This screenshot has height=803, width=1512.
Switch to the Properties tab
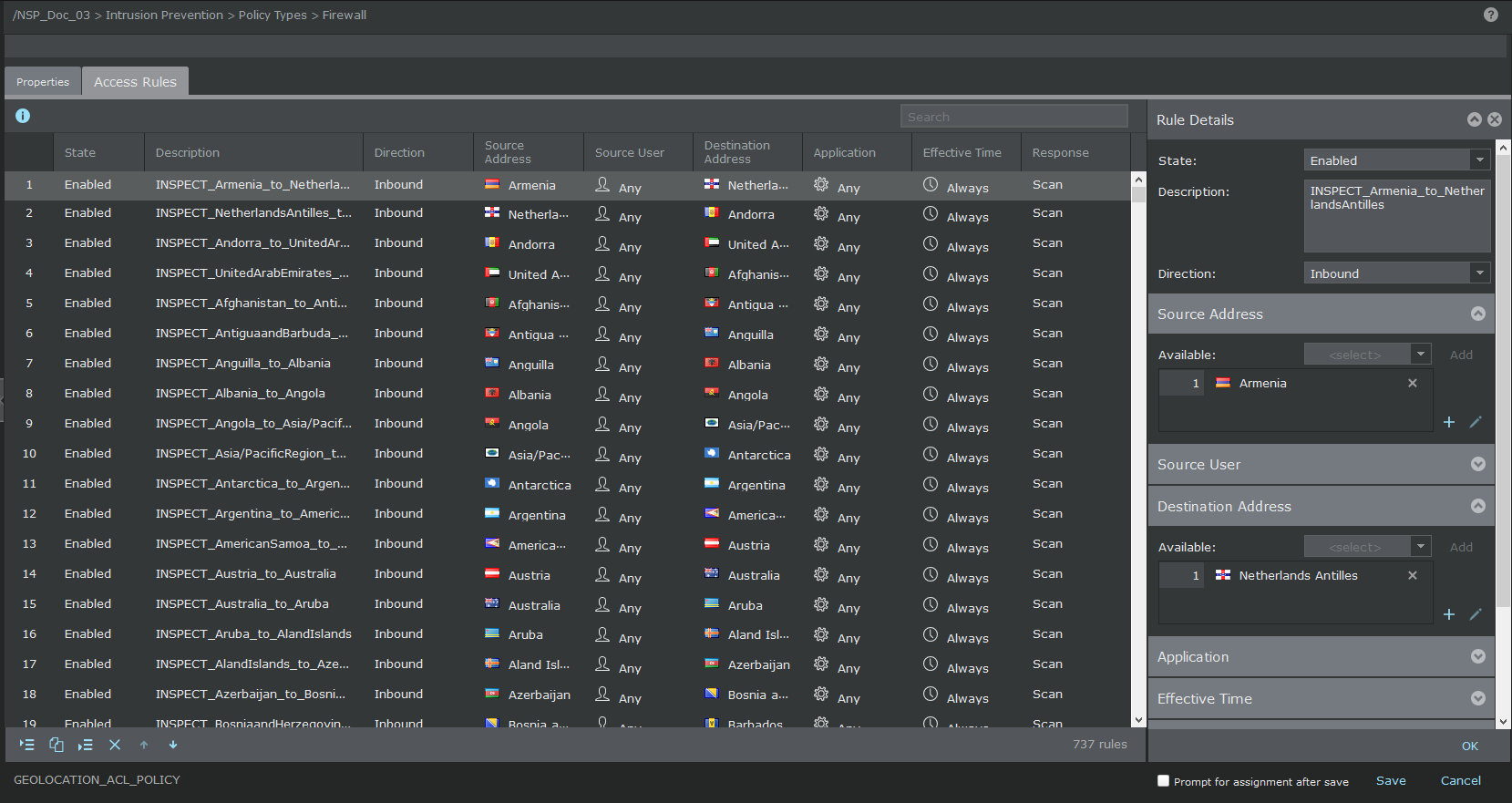43,81
